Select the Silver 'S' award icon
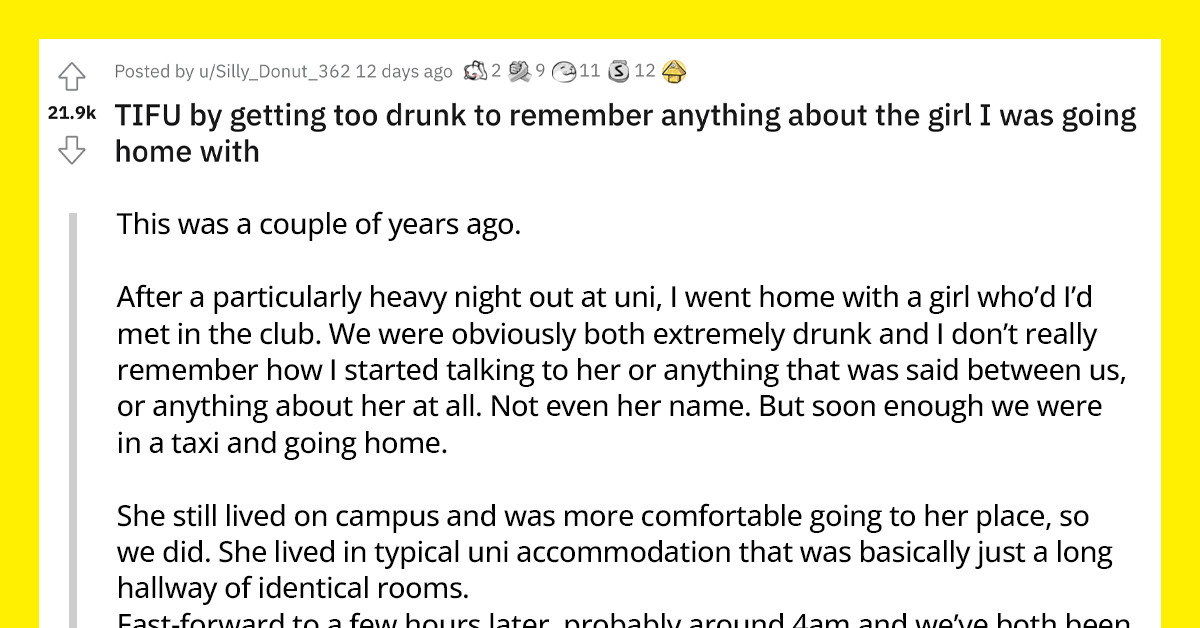Image resolution: width=1200 pixels, height=628 pixels. 618,71
